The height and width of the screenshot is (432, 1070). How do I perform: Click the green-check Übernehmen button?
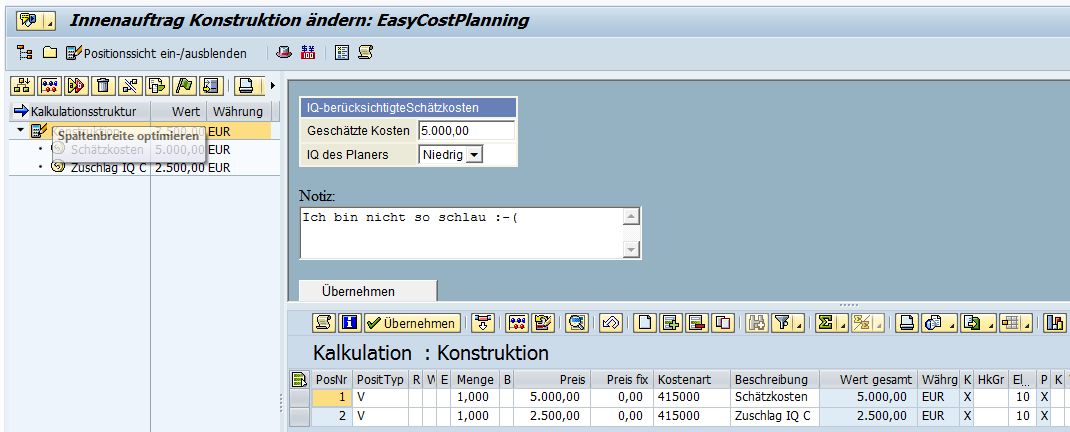[x=412, y=323]
